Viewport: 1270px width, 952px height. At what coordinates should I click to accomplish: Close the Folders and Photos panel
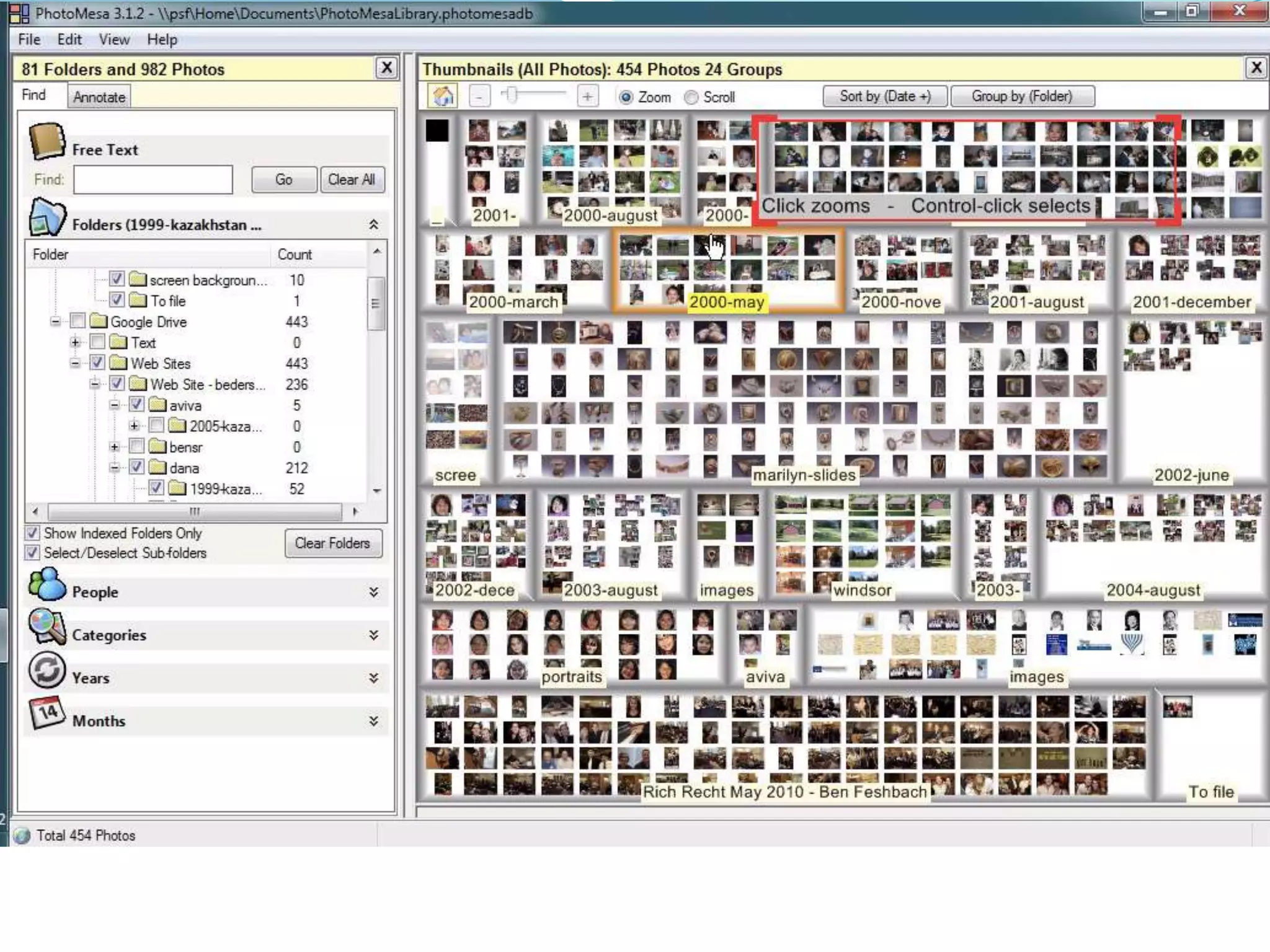point(386,68)
